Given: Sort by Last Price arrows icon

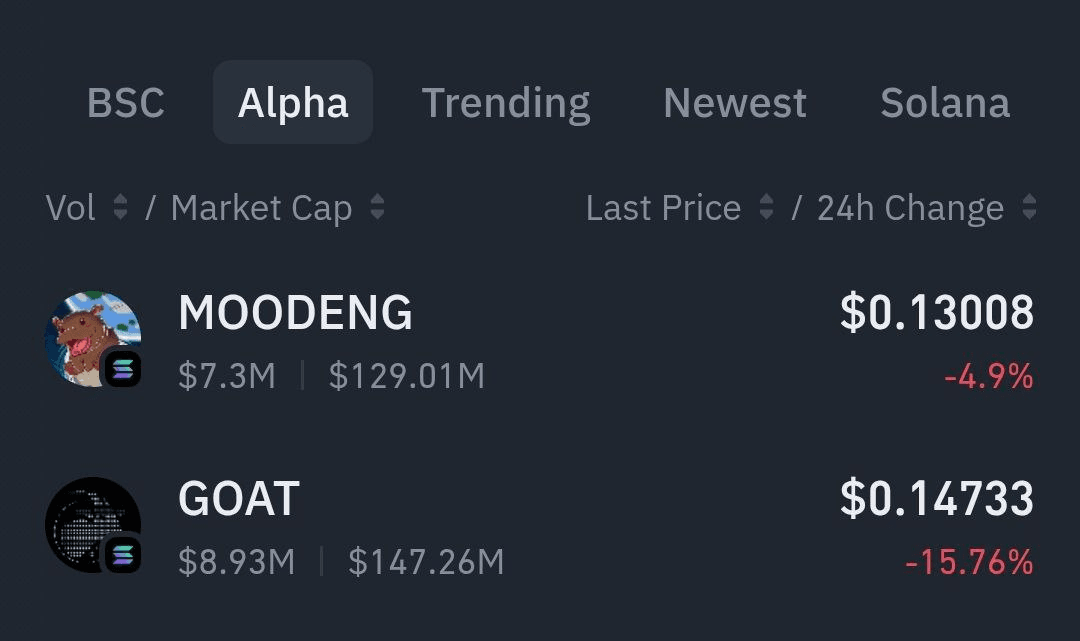Looking at the screenshot, I should (x=766, y=207).
